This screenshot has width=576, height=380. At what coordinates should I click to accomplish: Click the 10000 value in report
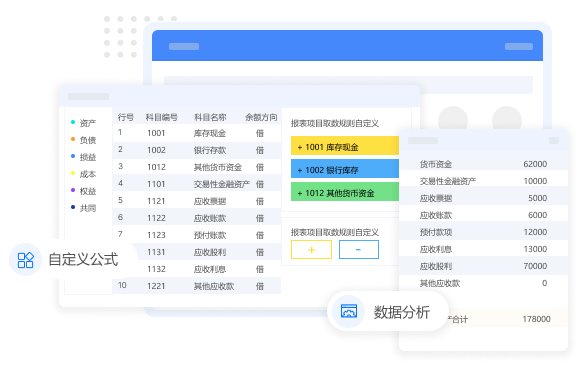(x=535, y=181)
